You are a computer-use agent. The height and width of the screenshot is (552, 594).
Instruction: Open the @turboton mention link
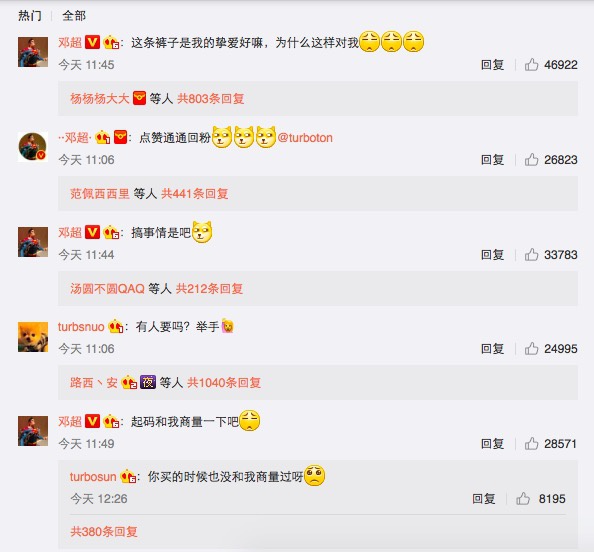pyautogui.click(x=305, y=138)
